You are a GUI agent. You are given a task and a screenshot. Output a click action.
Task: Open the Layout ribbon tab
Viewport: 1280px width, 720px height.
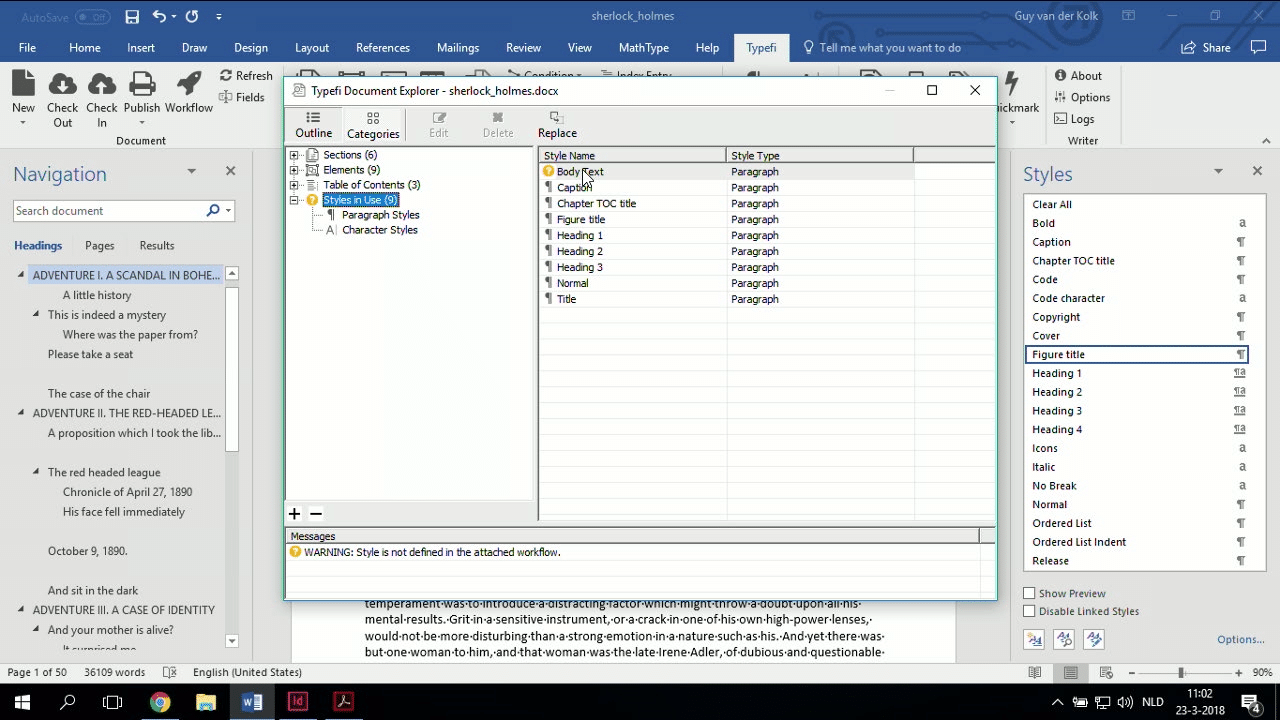click(312, 47)
